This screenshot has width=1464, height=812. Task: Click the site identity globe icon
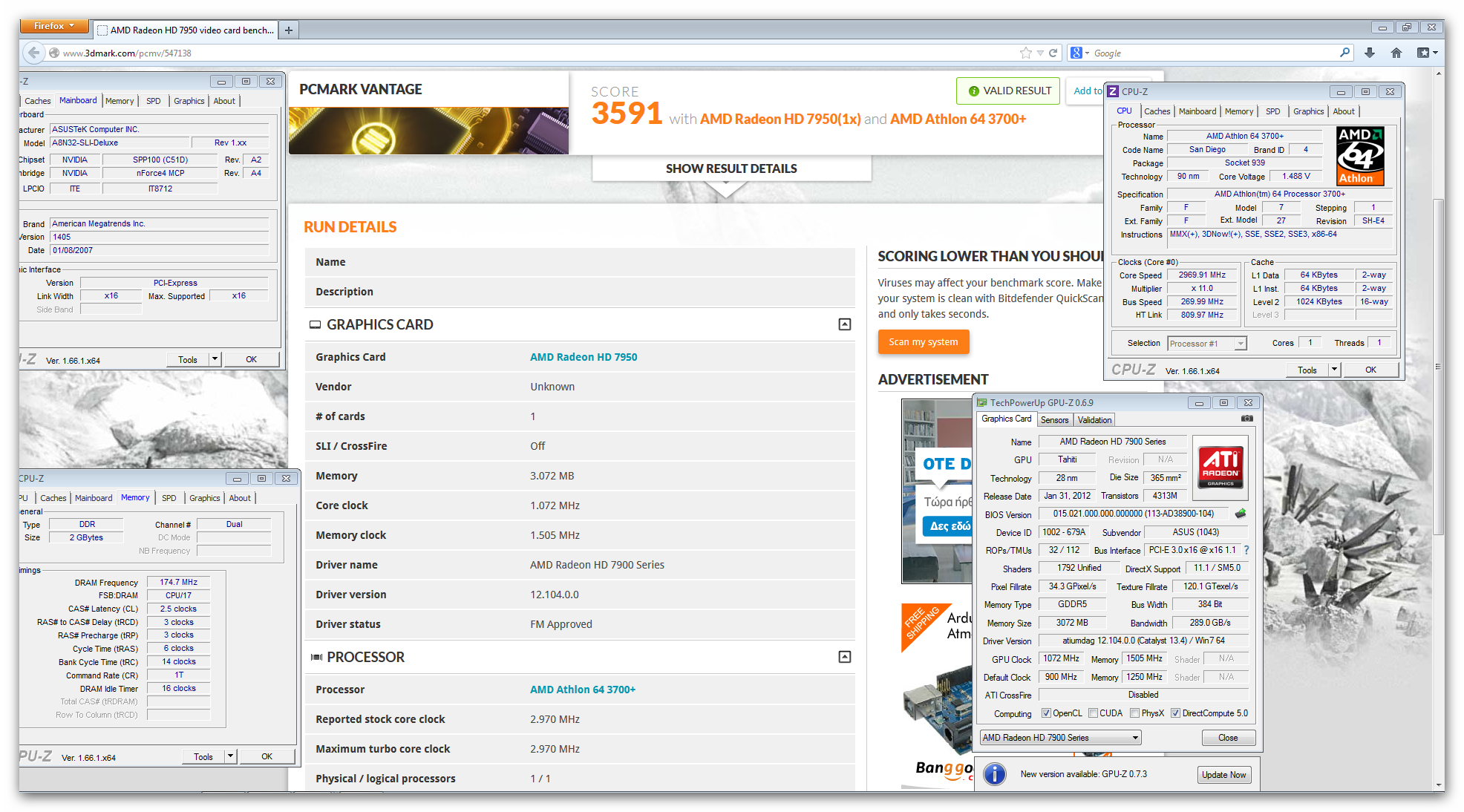(x=53, y=53)
